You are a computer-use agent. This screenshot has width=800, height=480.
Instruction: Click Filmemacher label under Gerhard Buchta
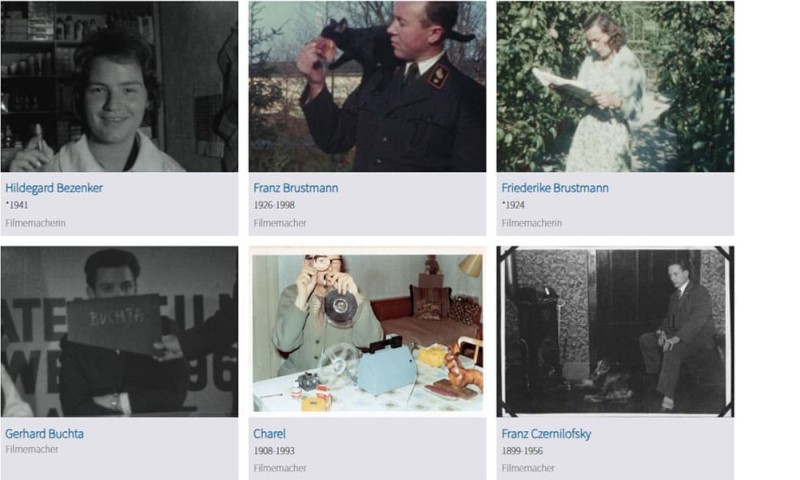32,449
